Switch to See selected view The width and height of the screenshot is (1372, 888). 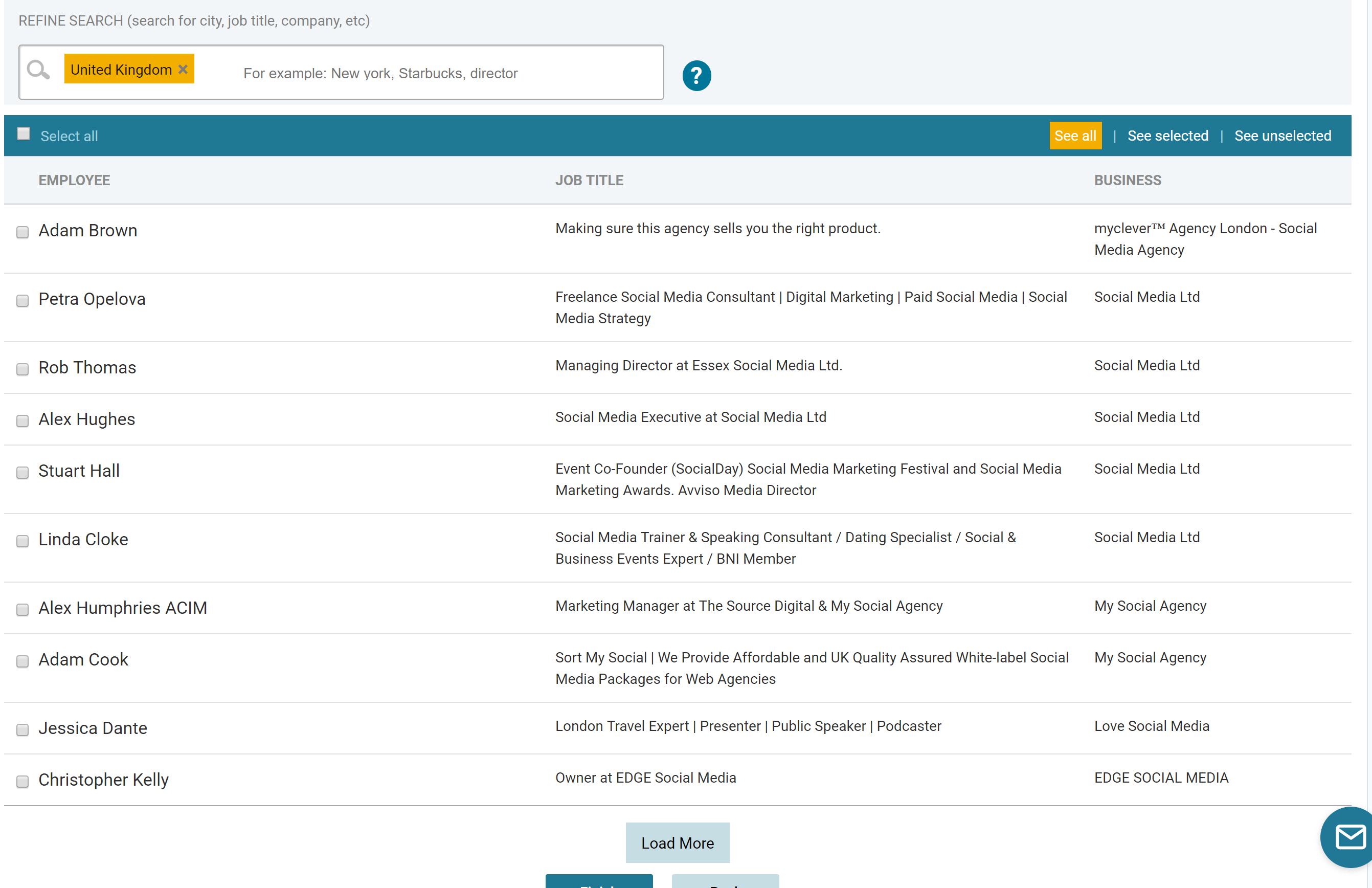(x=1167, y=136)
